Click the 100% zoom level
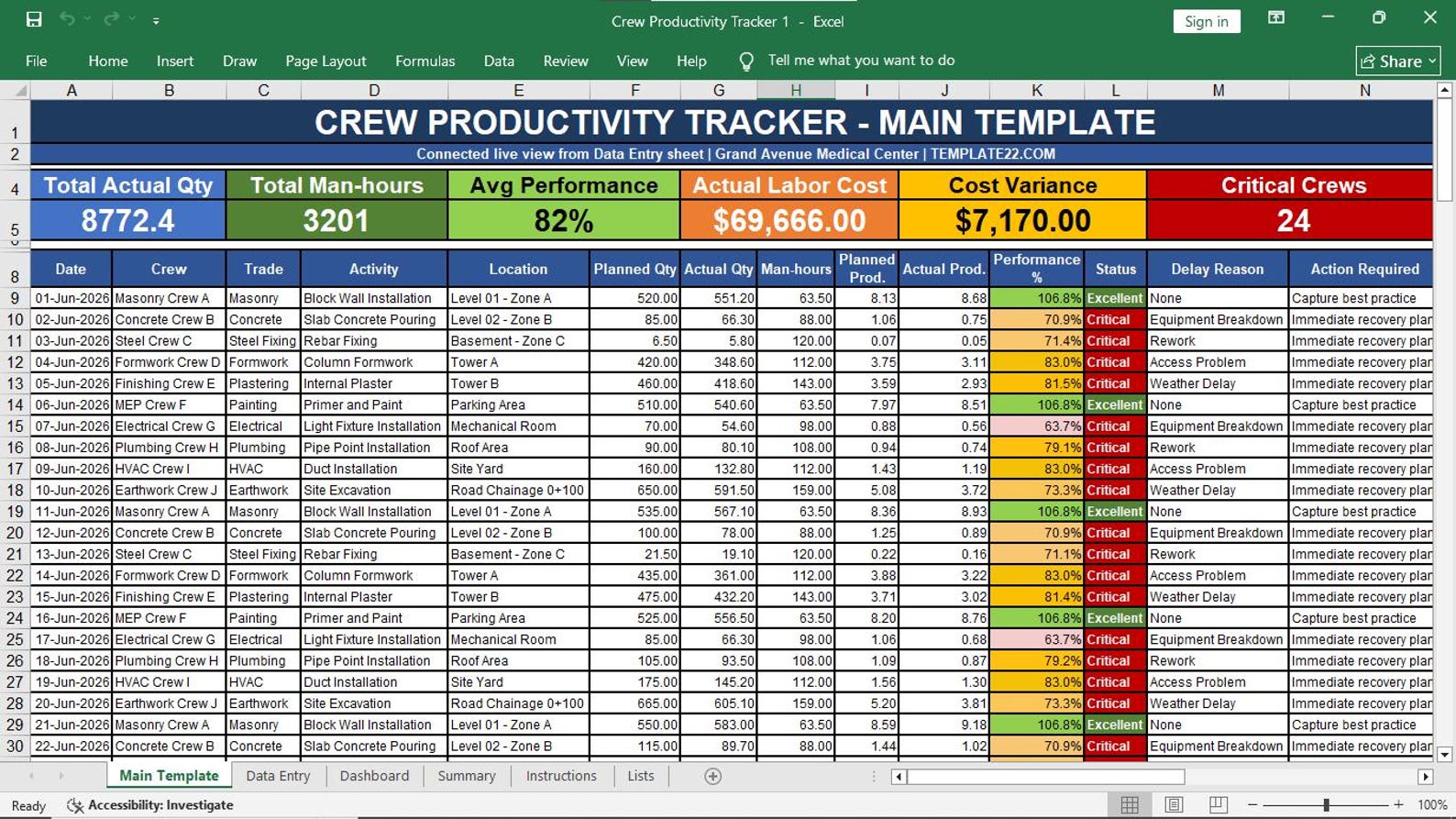 (1432, 805)
